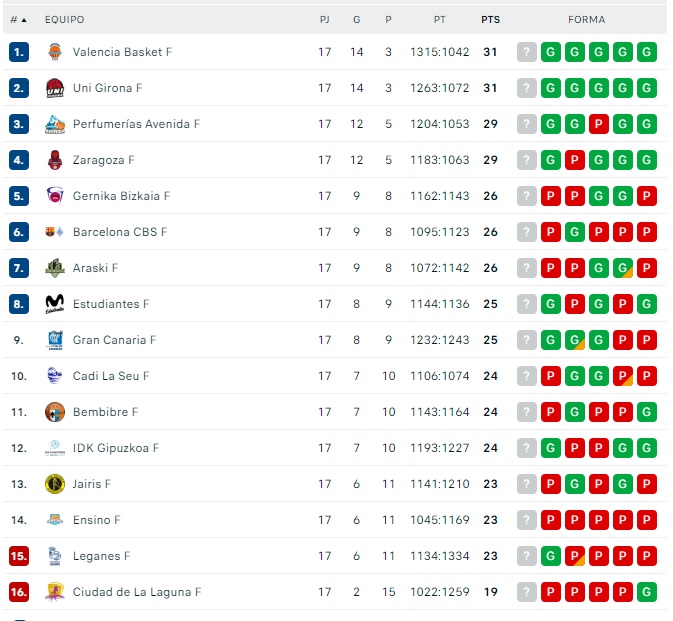Click the Estudiantes F team logo
Screen dimensions: 673x621
point(55,304)
